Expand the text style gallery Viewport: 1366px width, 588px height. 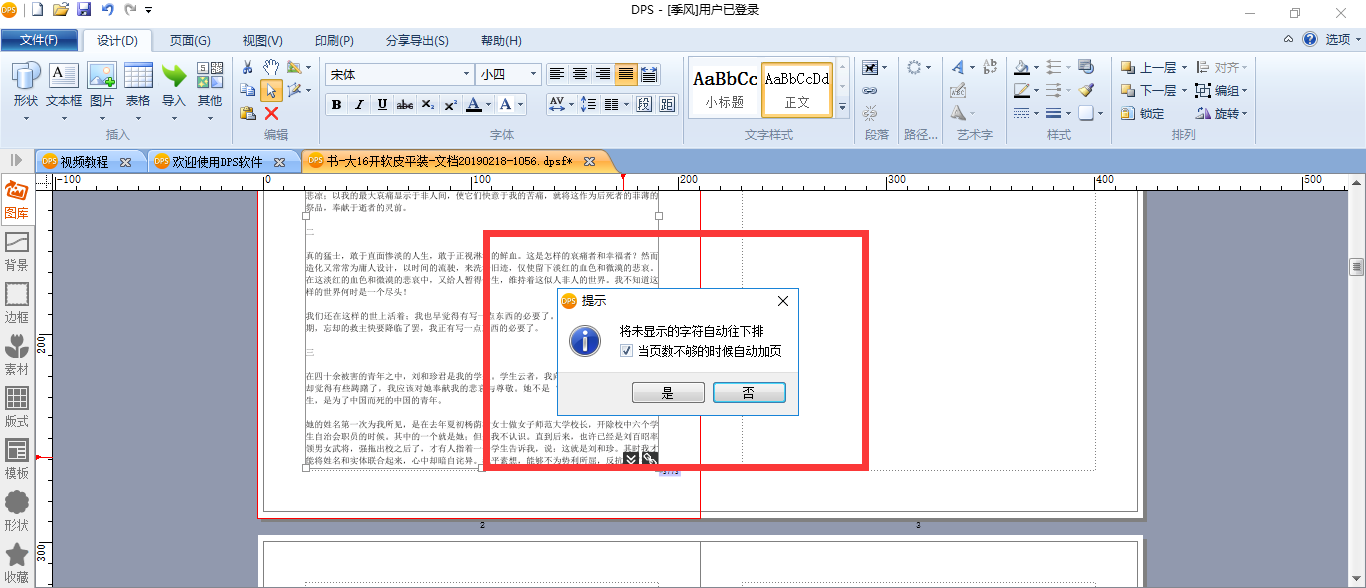[842, 107]
